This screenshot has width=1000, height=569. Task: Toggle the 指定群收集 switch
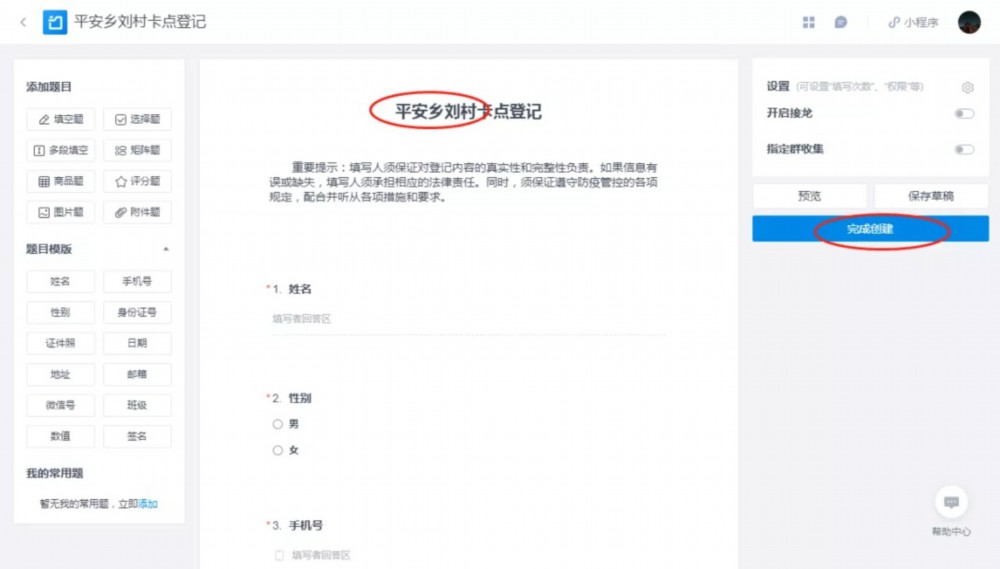pyautogui.click(x=964, y=149)
